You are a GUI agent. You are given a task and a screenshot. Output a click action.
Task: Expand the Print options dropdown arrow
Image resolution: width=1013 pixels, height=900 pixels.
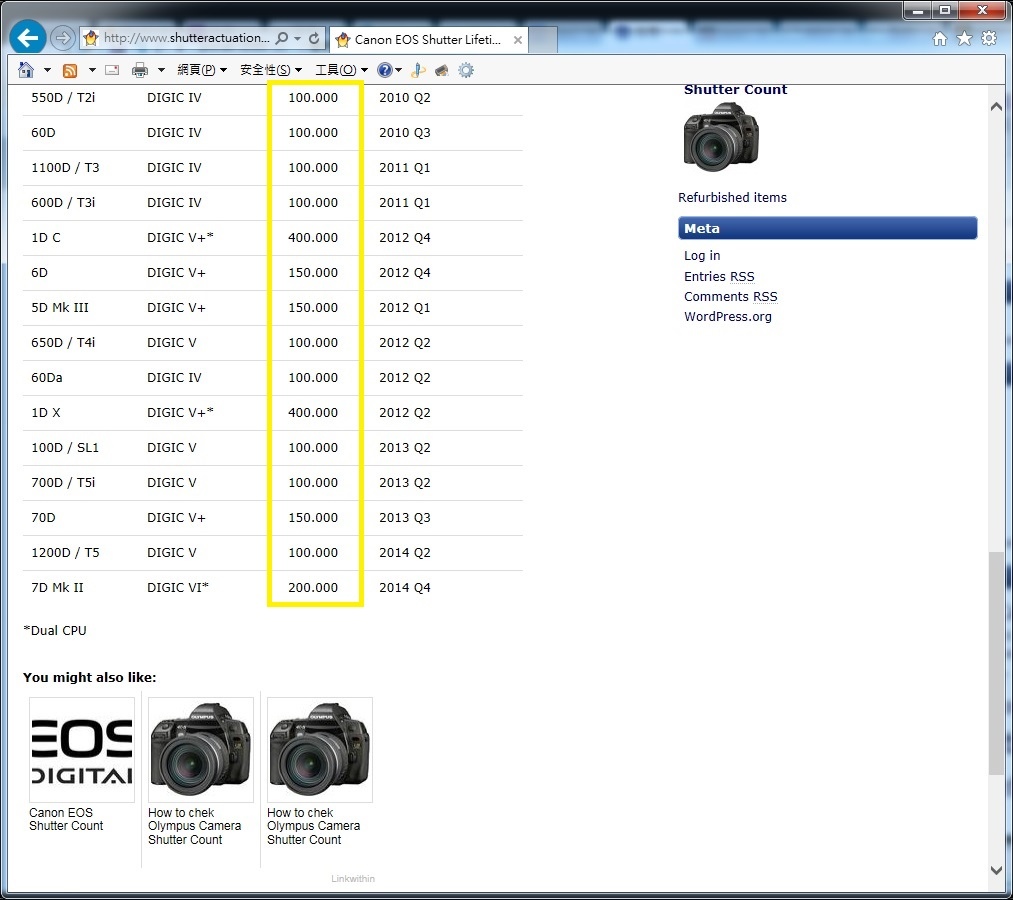(162, 70)
